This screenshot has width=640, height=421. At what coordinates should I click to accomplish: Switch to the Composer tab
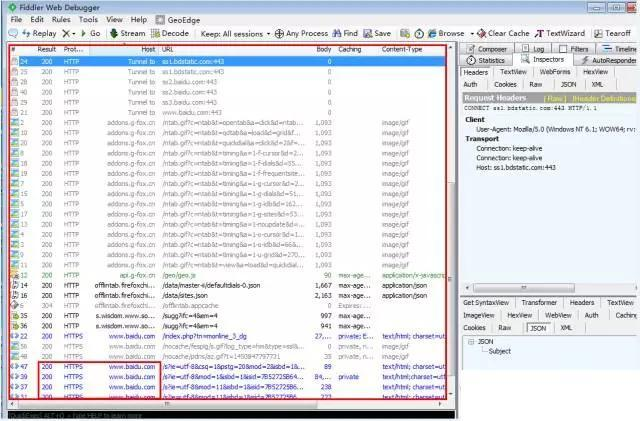[x=487, y=49]
